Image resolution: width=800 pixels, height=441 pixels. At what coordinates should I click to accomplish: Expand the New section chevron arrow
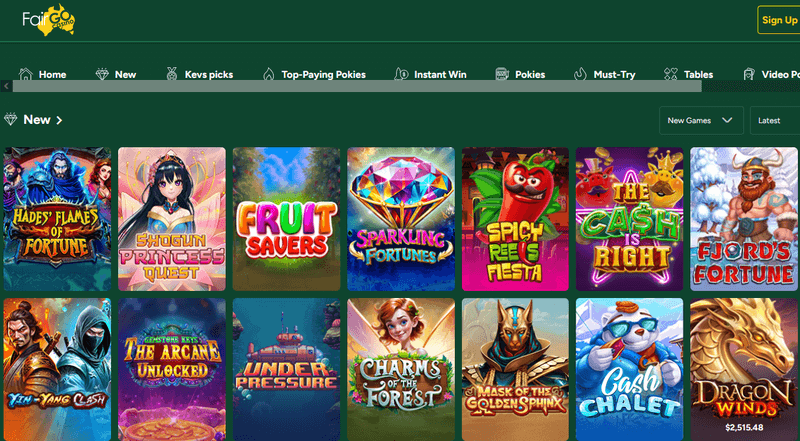(59, 120)
